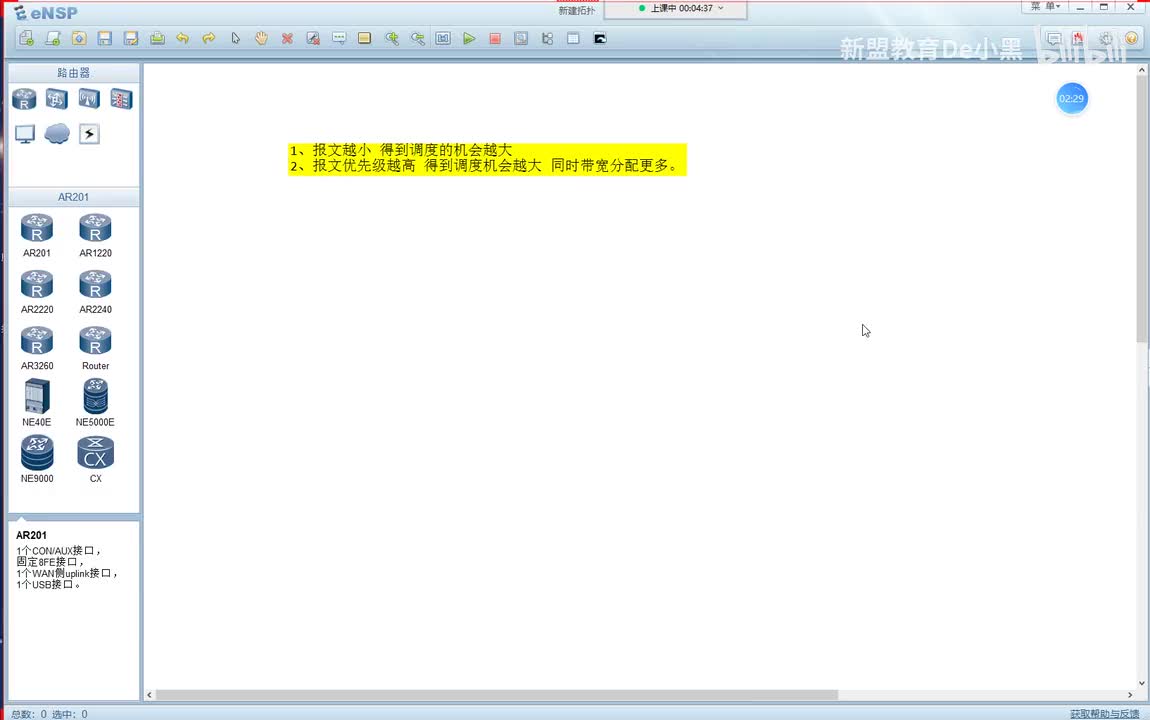Select the generic Router model
The height and width of the screenshot is (720, 1150).
[95, 348]
